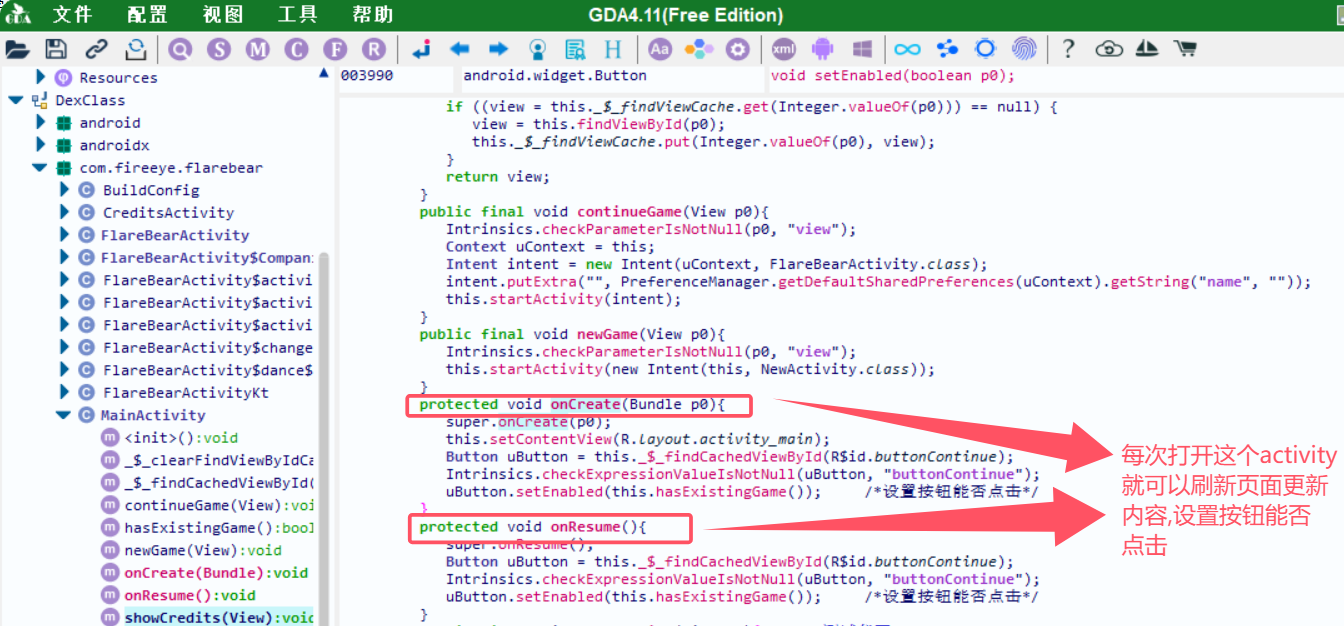Select _$_clearFindViewByIdCa method in tree
Image resolution: width=1344 pixels, height=626 pixels.
click(x=219, y=460)
